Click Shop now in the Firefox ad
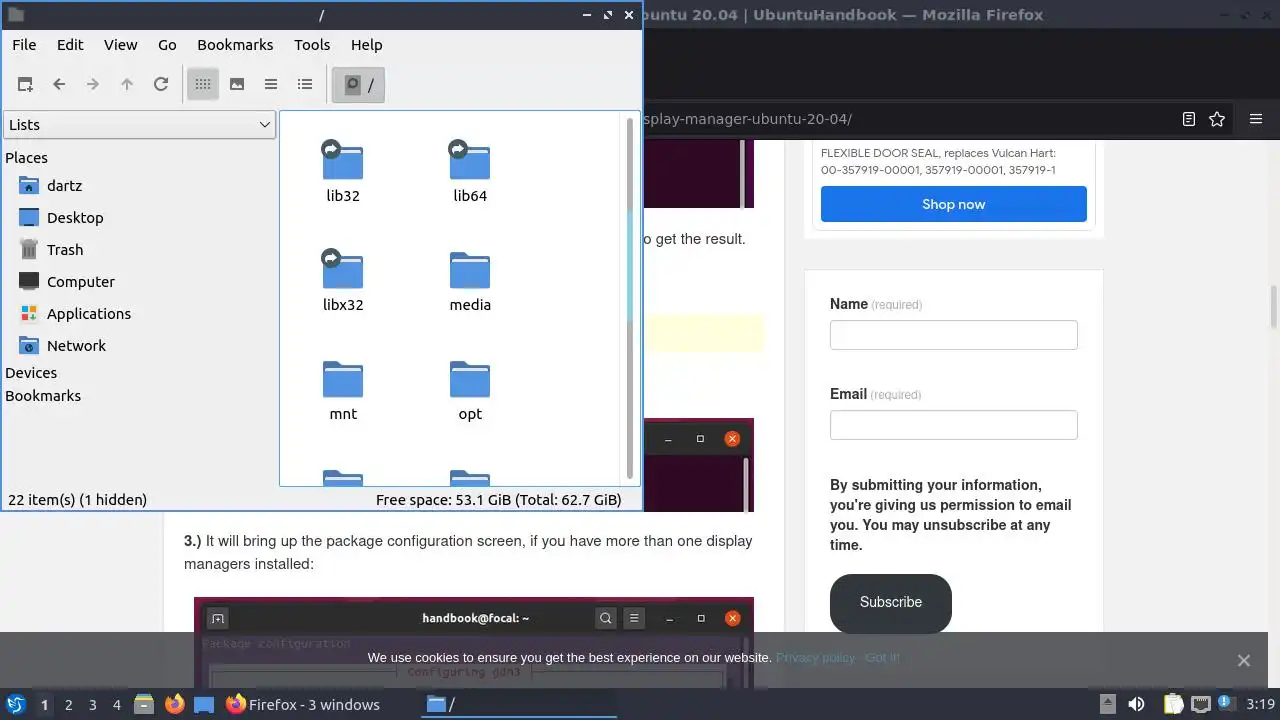 [x=953, y=204]
